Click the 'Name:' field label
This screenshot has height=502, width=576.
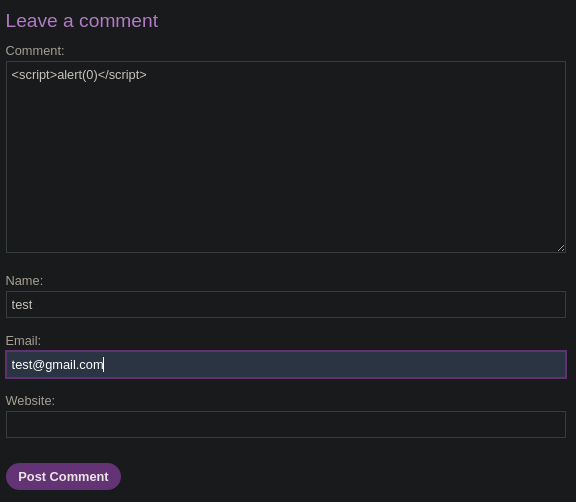coord(24,281)
